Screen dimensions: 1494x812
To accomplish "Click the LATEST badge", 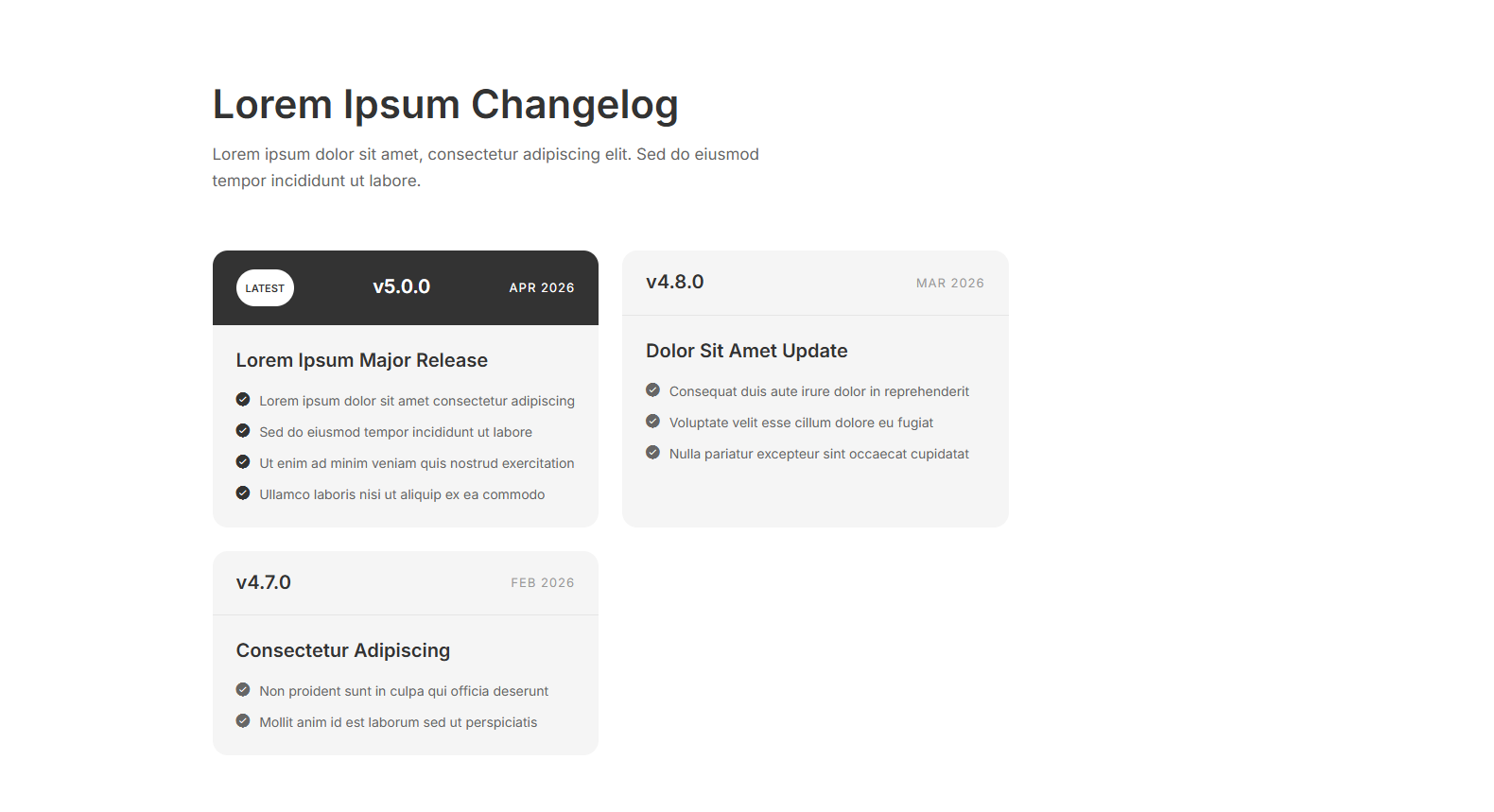I will tap(265, 288).
